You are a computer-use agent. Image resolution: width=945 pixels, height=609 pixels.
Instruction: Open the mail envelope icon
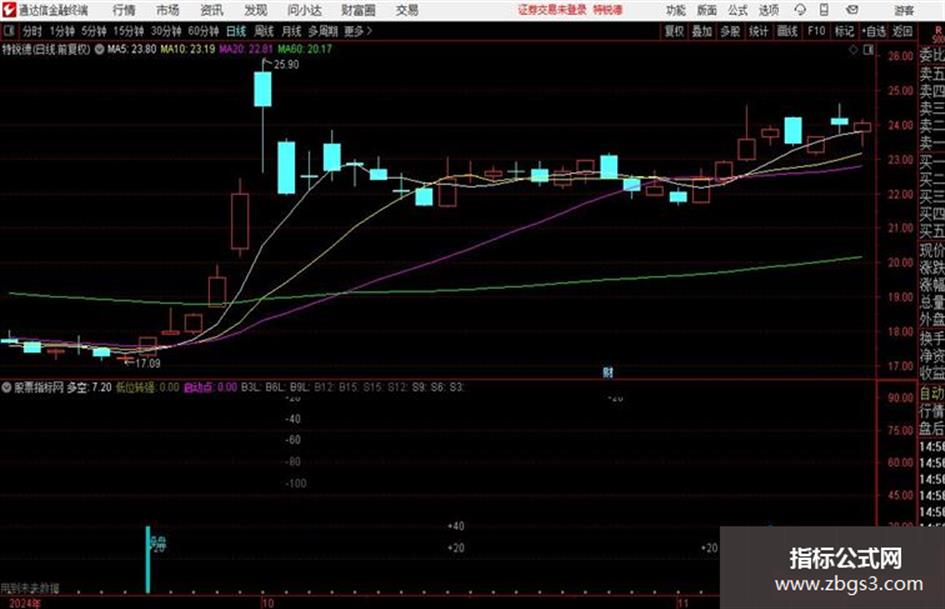[852, 10]
